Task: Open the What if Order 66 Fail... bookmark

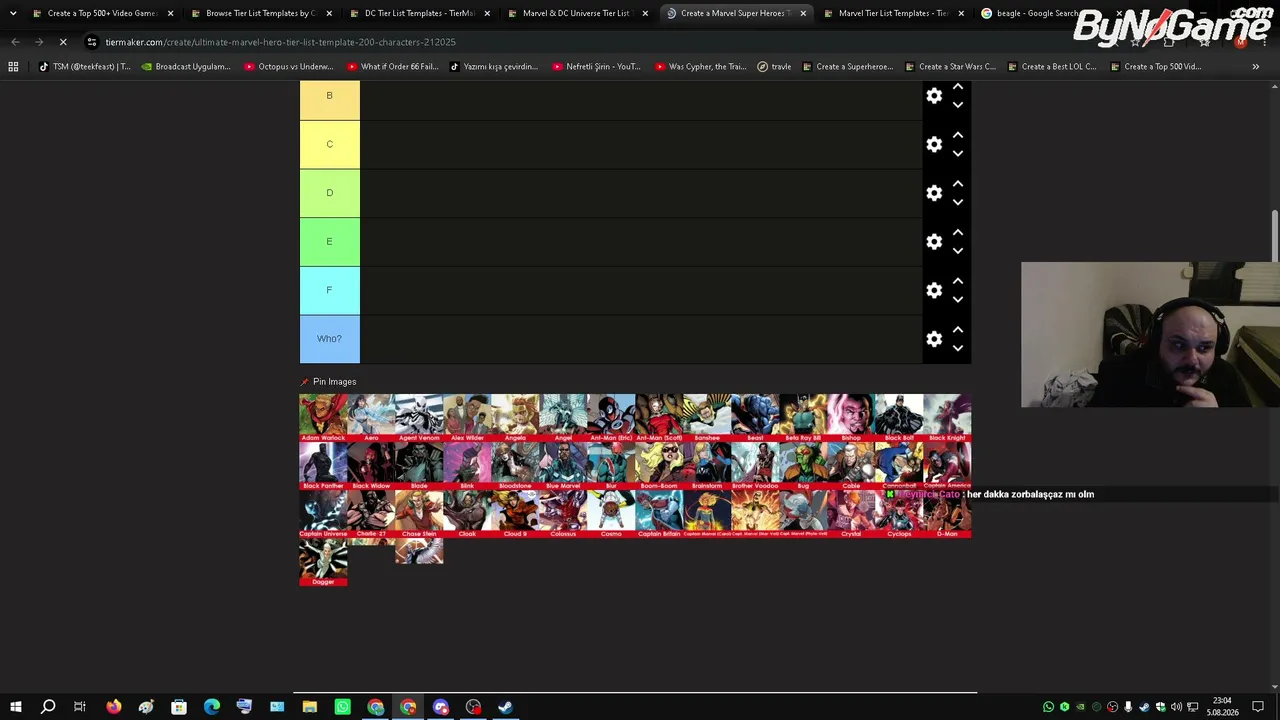Action: click(x=393, y=67)
